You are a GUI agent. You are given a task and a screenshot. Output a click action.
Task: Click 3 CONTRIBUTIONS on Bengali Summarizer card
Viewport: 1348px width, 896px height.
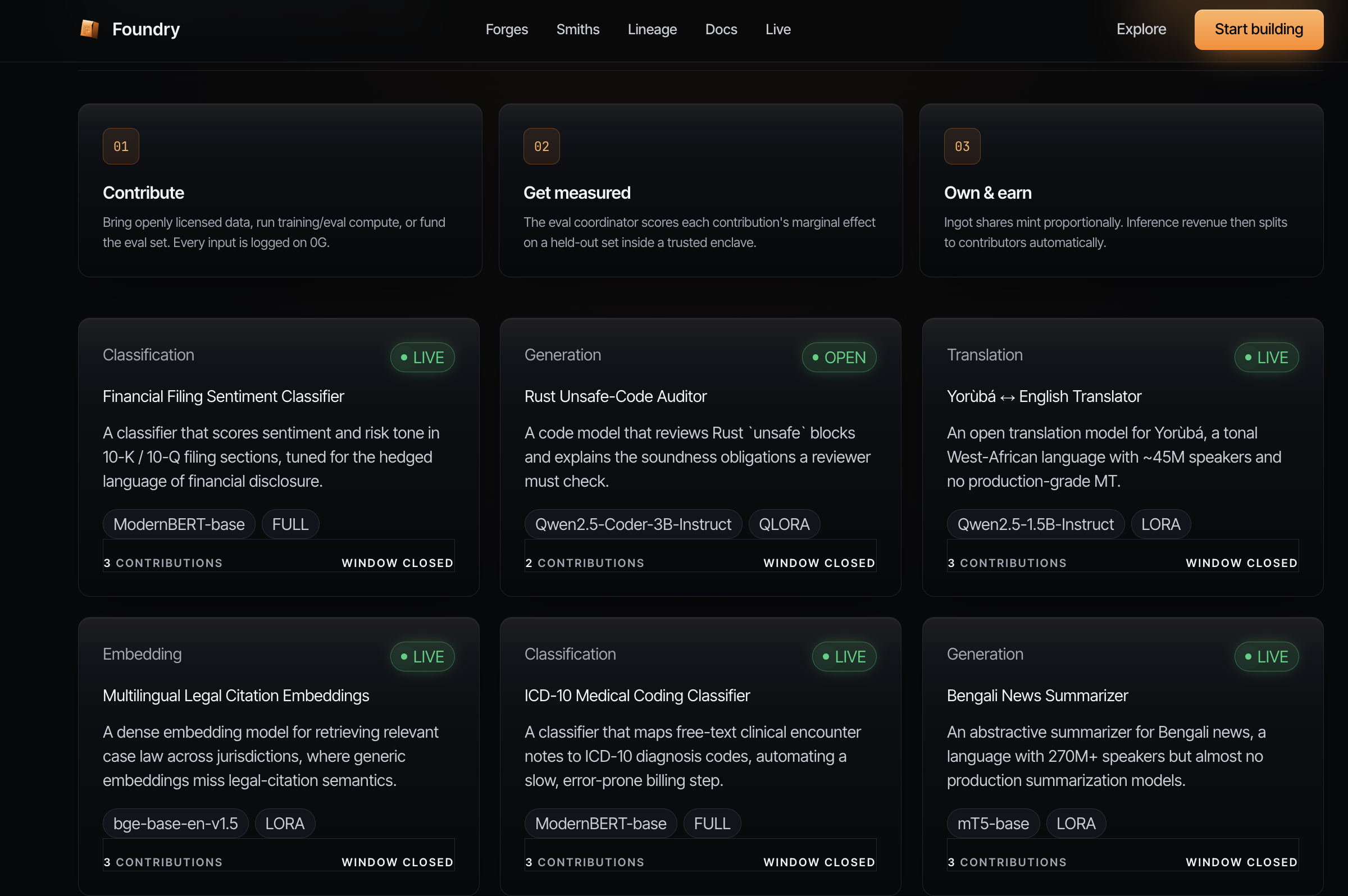(1007, 862)
